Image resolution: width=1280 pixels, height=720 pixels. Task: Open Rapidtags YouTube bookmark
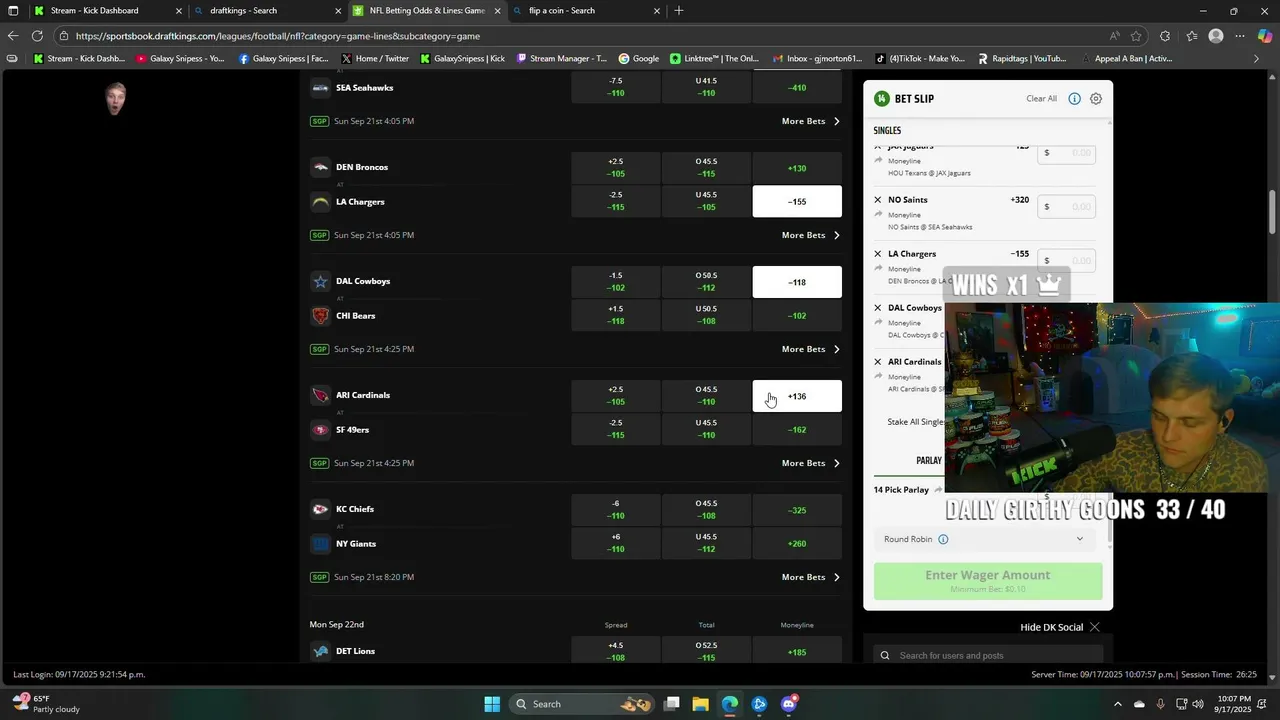(1022, 59)
